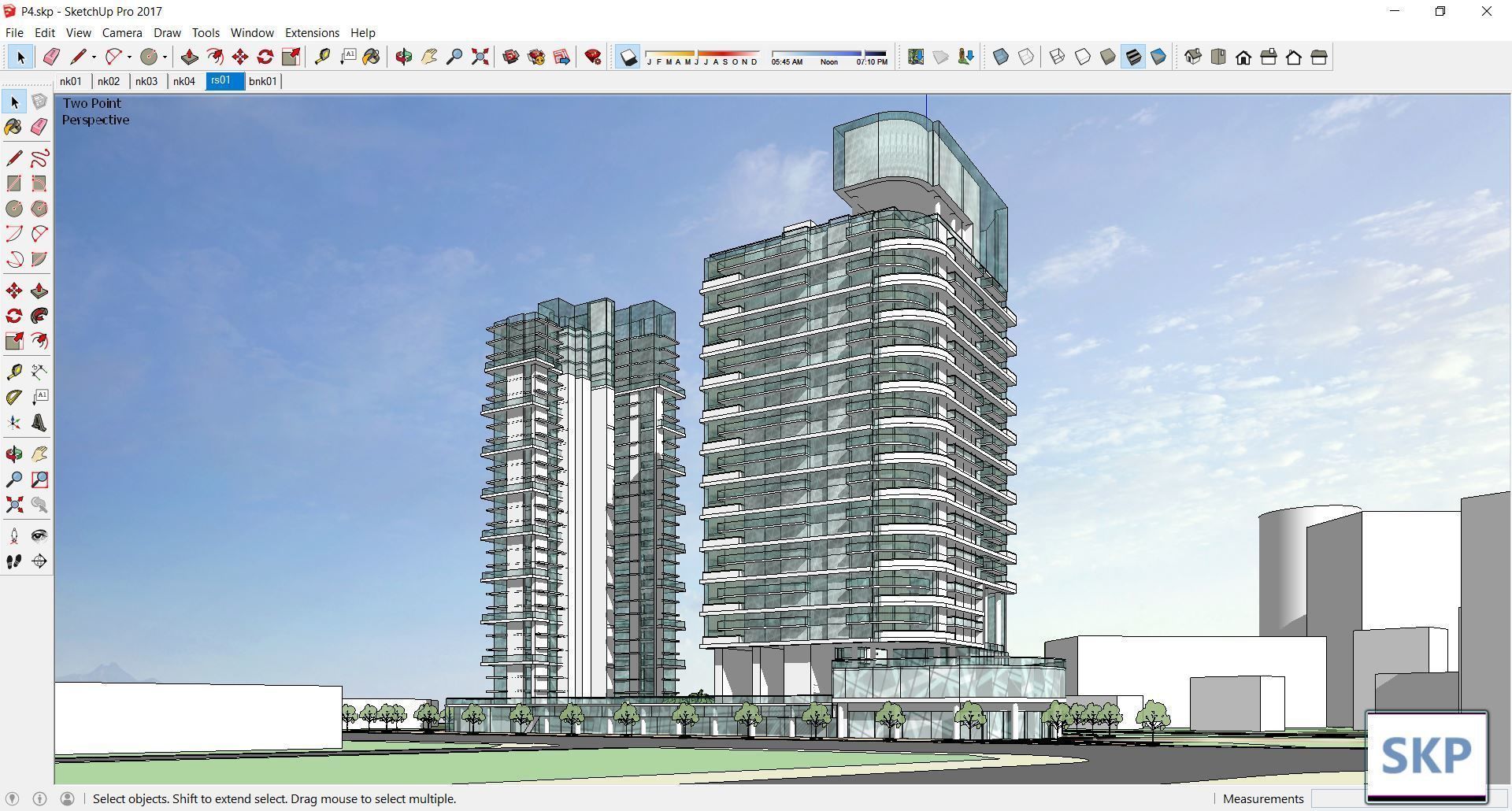Expand the Arc tool dropdown arrow
The width and height of the screenshot is (1512, 811).
[x=129, y=57]
